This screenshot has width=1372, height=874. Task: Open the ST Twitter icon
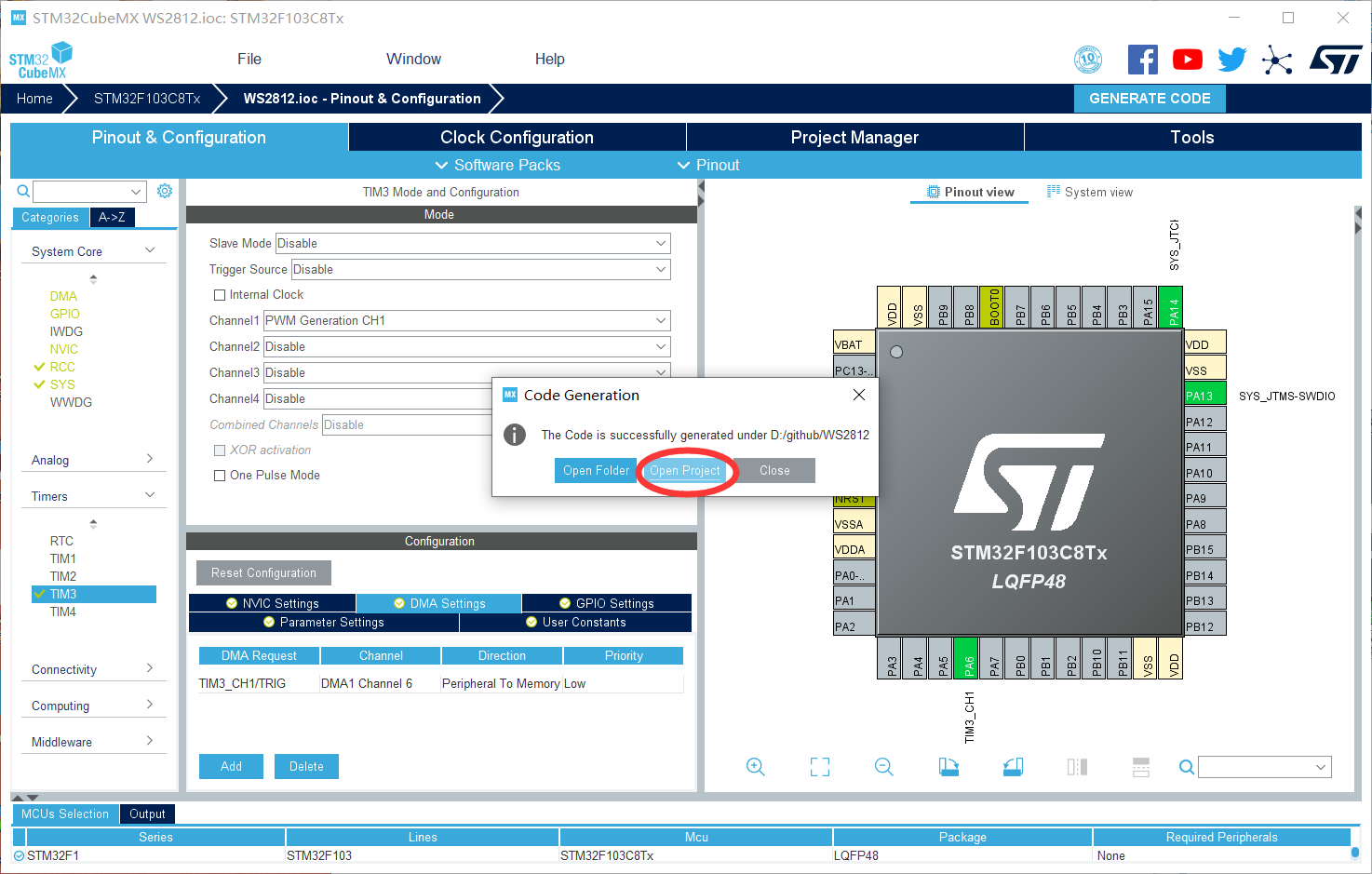1231,60
